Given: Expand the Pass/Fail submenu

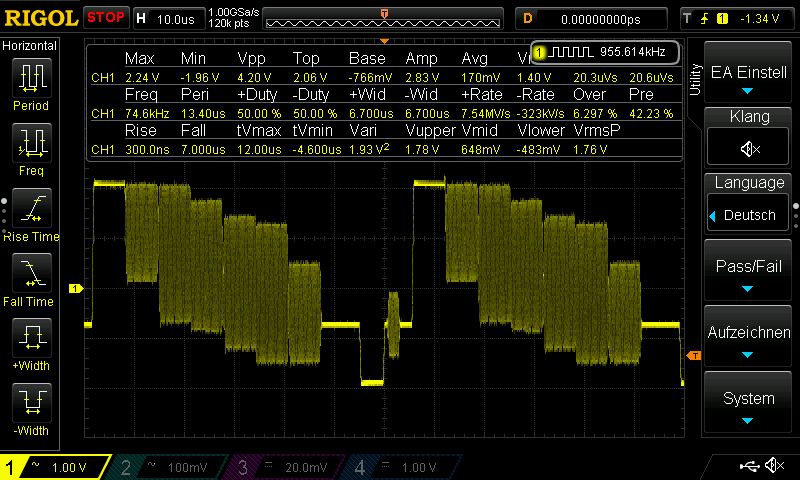Looking at the screenshot, I should 749,274.
